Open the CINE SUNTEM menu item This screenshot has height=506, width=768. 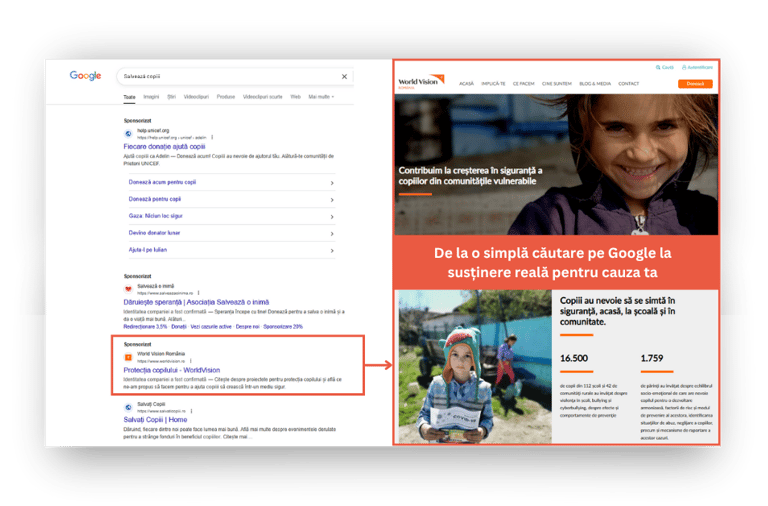point(556,84)
